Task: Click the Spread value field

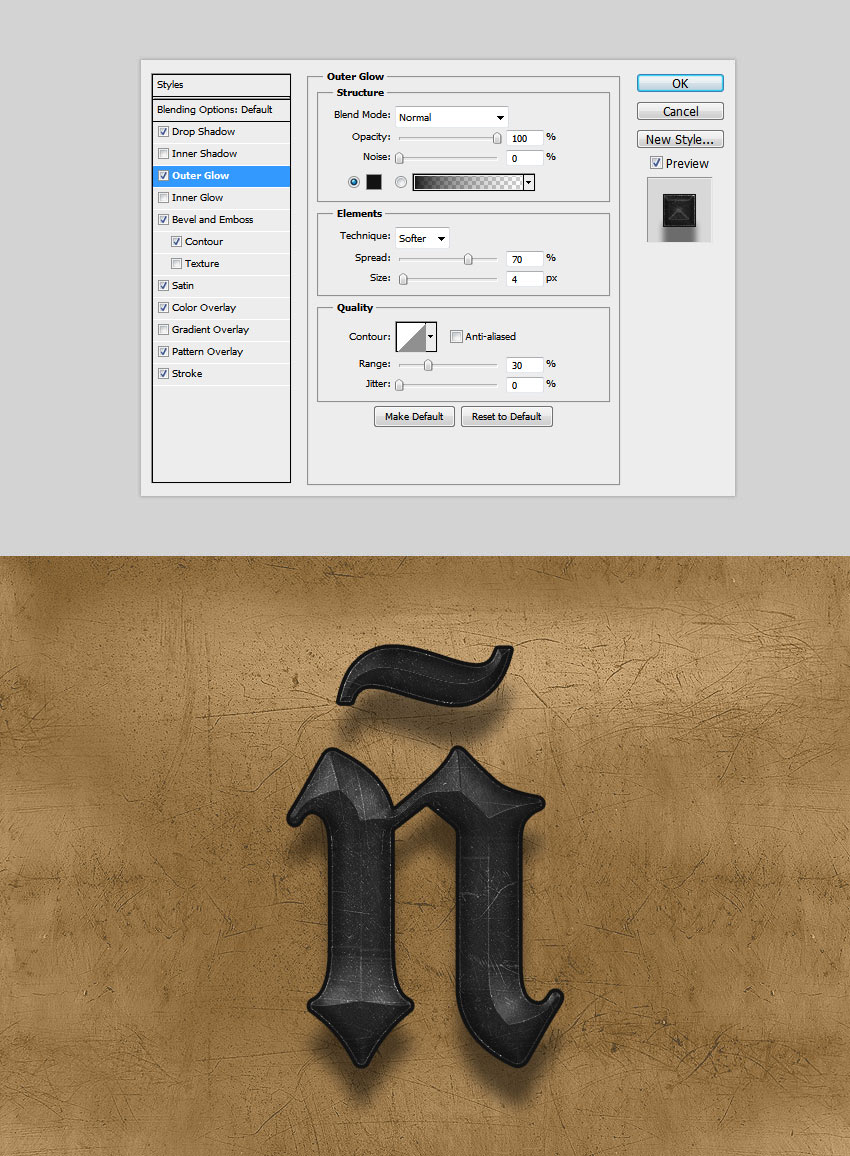Action: click(524, 259)
